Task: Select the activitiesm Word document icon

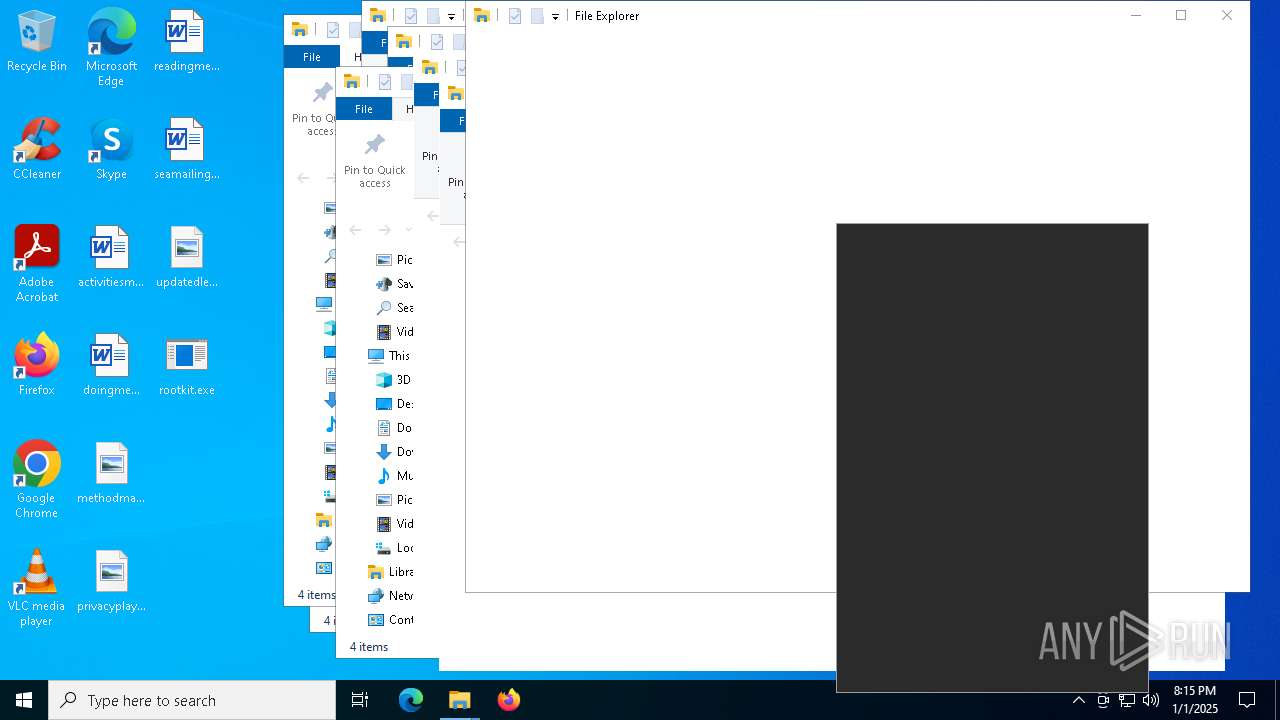Action: (x=111, y=258)
